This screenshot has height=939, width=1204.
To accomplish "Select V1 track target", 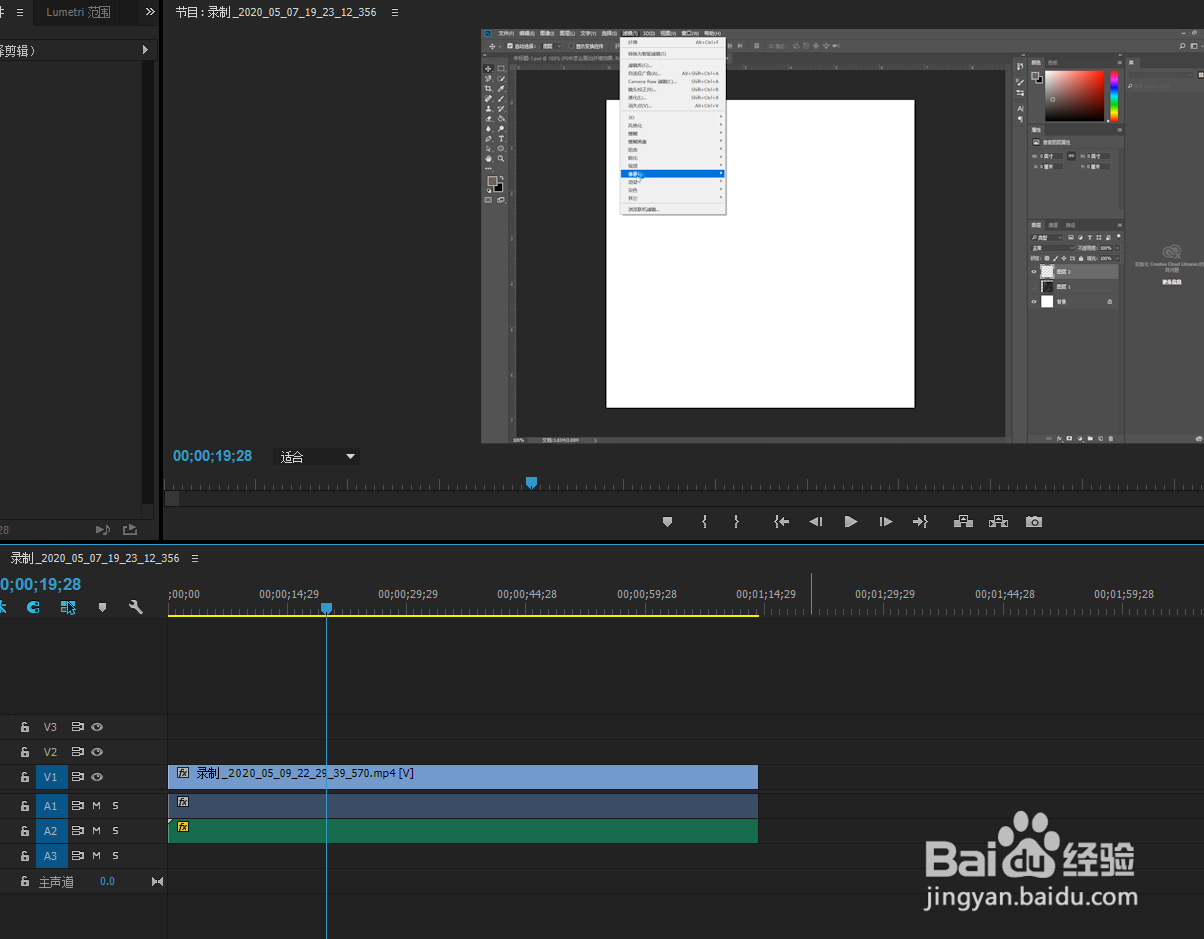I will pyautogui.click(x=51, y=777).
